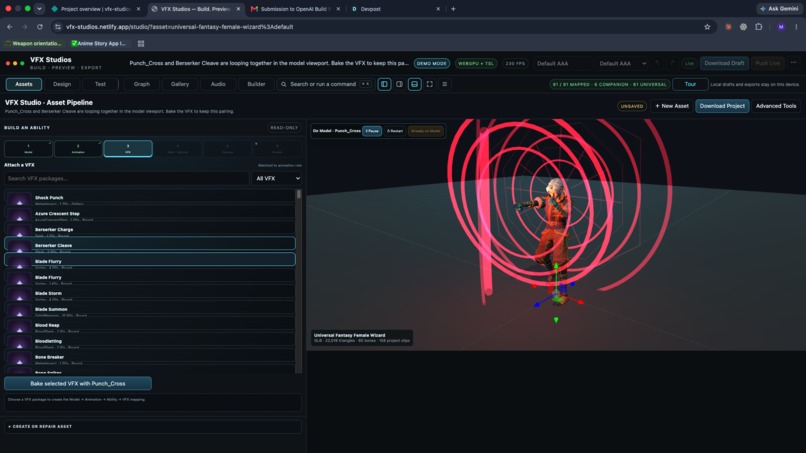This screenshot has height=453, width=806.
Task: Click the Search or run a command box
Action: [x=326, y=84]
